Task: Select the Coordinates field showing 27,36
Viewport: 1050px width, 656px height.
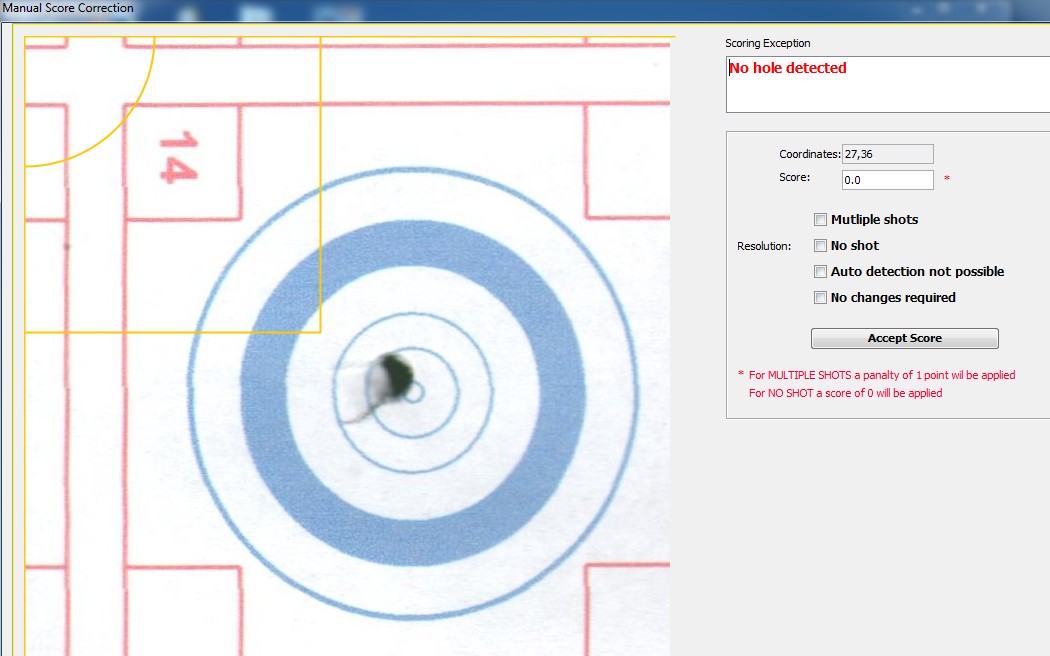Action: 887,154
